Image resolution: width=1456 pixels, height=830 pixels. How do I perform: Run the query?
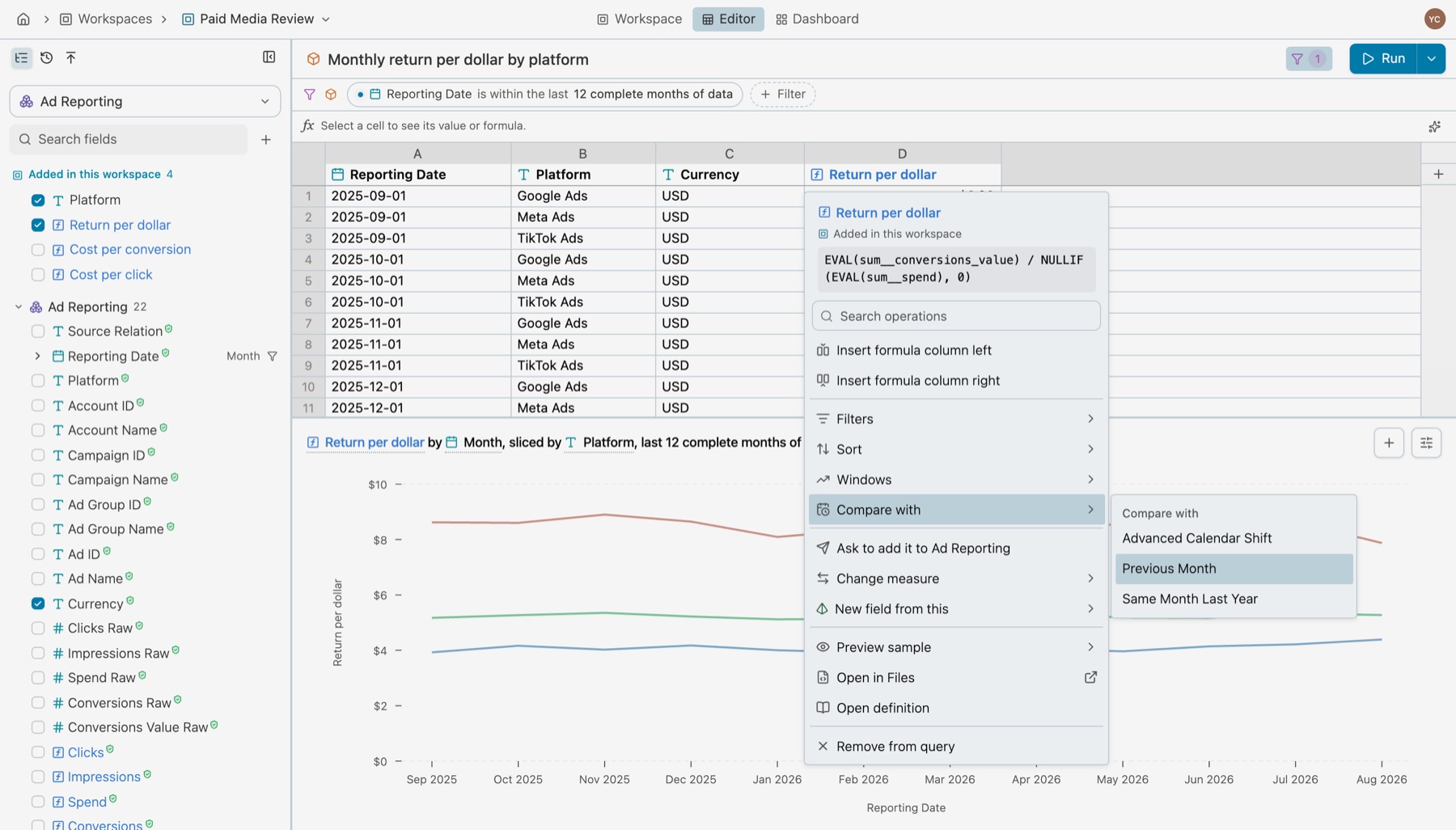pyautogui.click(x=1383, y=58)
